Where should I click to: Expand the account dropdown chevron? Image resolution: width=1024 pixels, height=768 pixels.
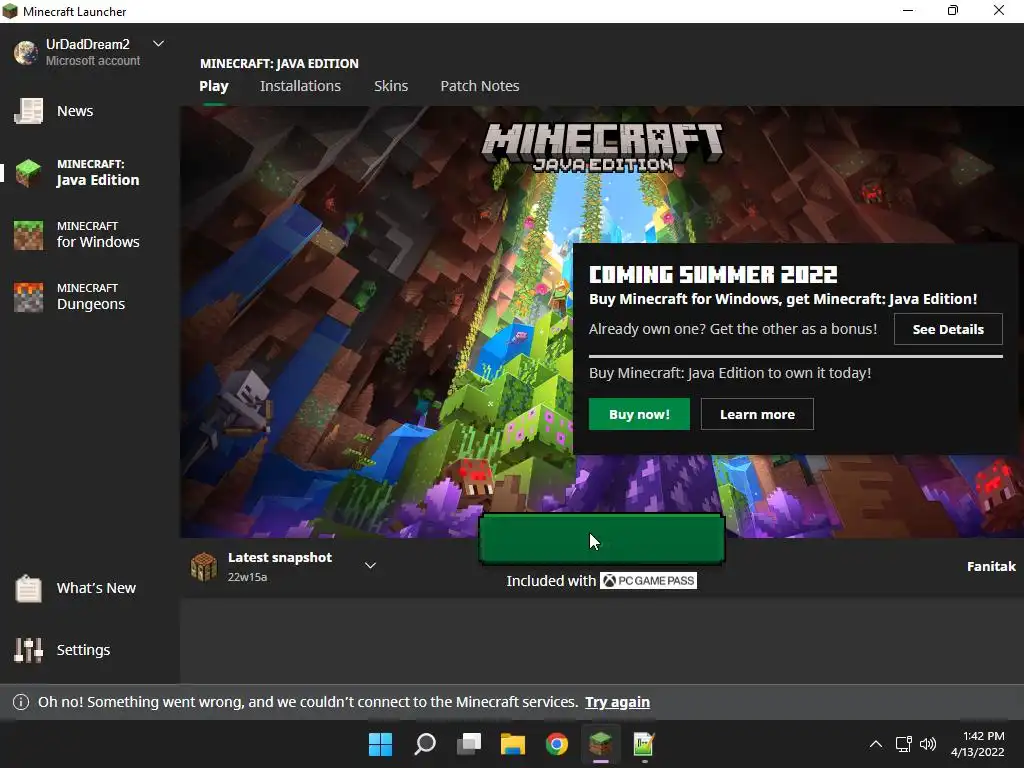pyautogui.click(x=158, y=44)
